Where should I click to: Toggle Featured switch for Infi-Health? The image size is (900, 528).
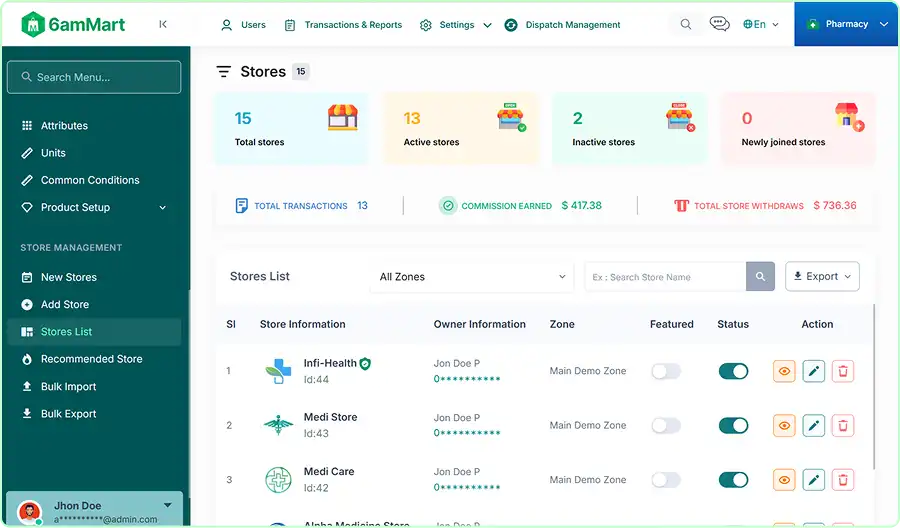666,371
